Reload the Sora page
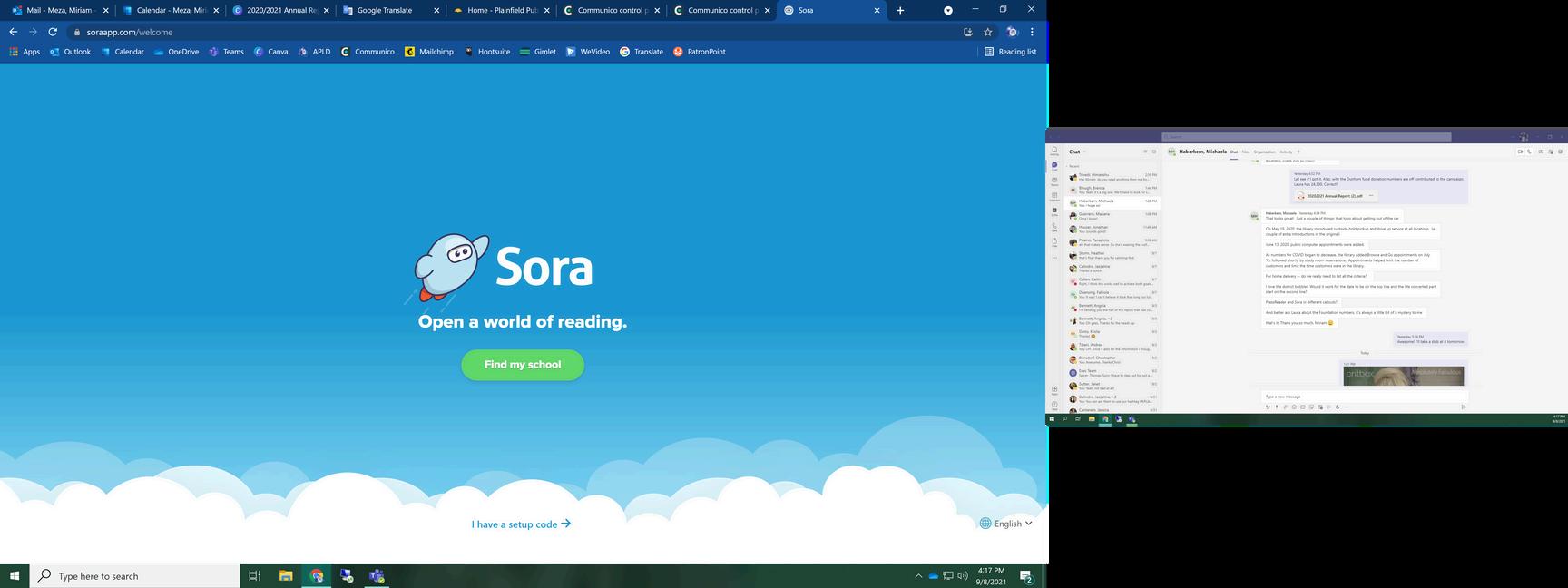This screenshot has height=588, width=1568. point(53,32)
